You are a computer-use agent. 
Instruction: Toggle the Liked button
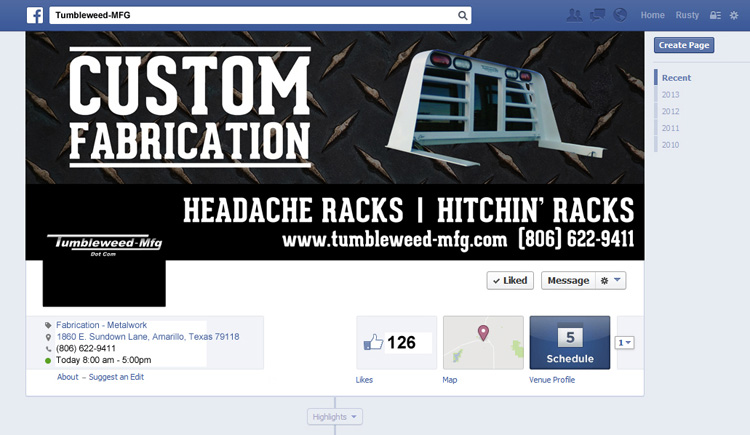point(510,281)
